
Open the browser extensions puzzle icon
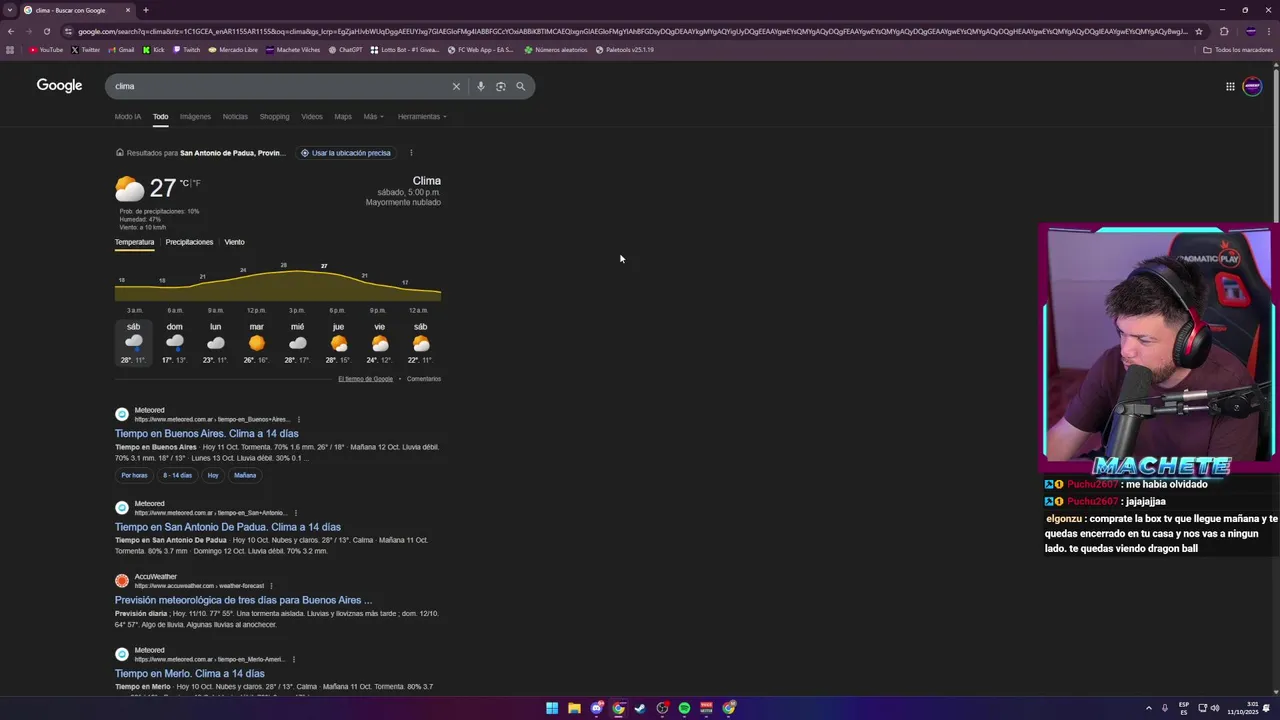[1224, 31]
